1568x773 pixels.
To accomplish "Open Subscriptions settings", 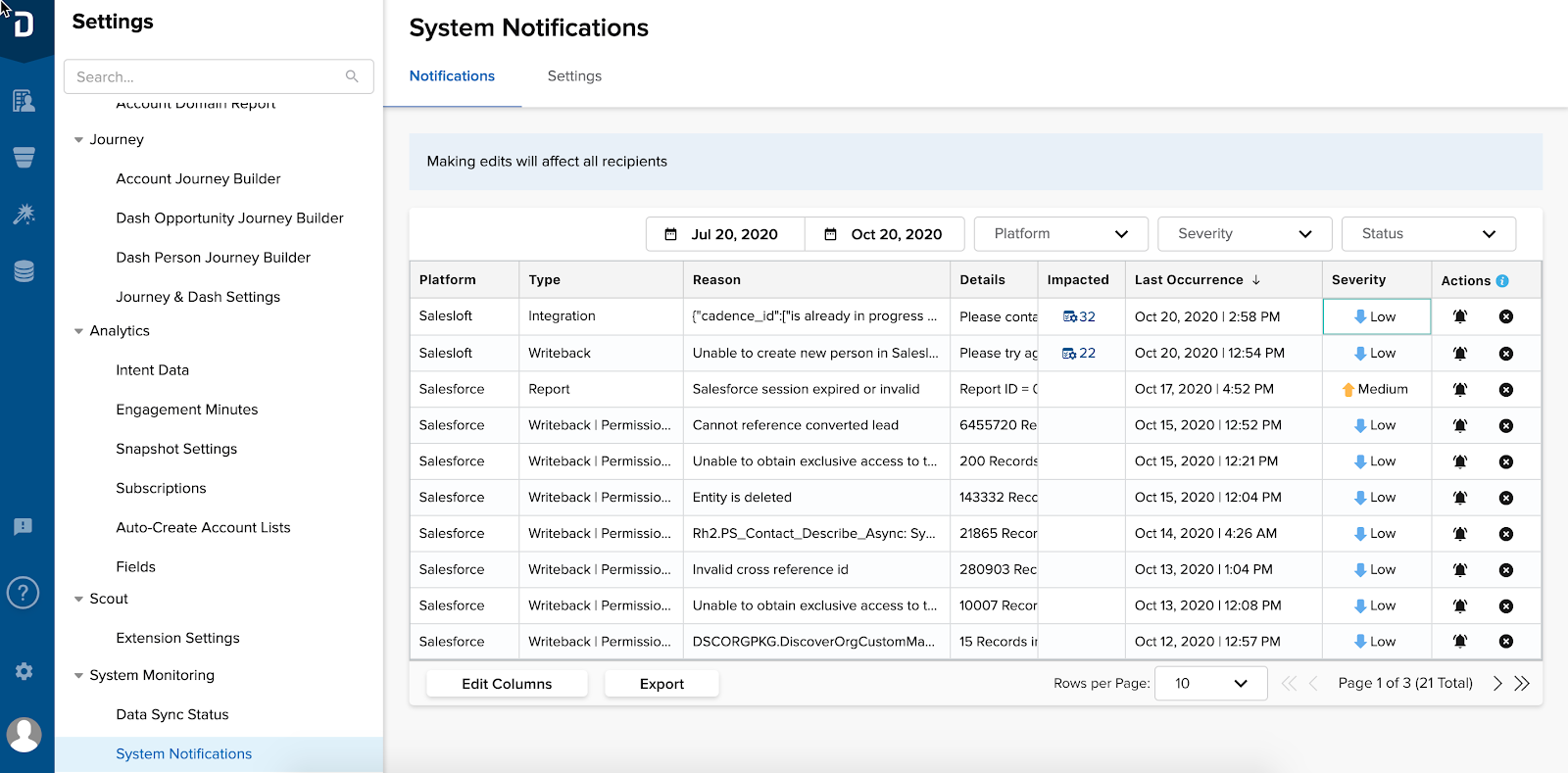I will (x=161, y=488).
